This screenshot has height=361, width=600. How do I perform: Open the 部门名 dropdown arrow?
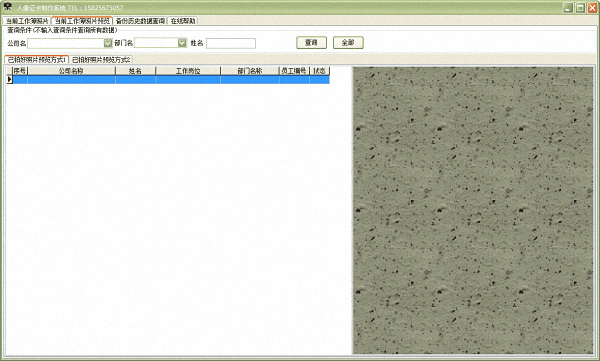[182, 43]
